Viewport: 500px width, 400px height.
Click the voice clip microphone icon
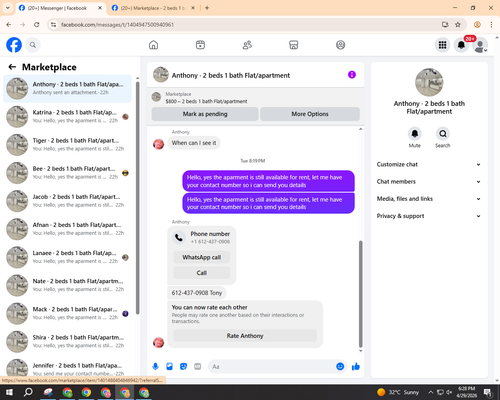click(x=155, y=367)
